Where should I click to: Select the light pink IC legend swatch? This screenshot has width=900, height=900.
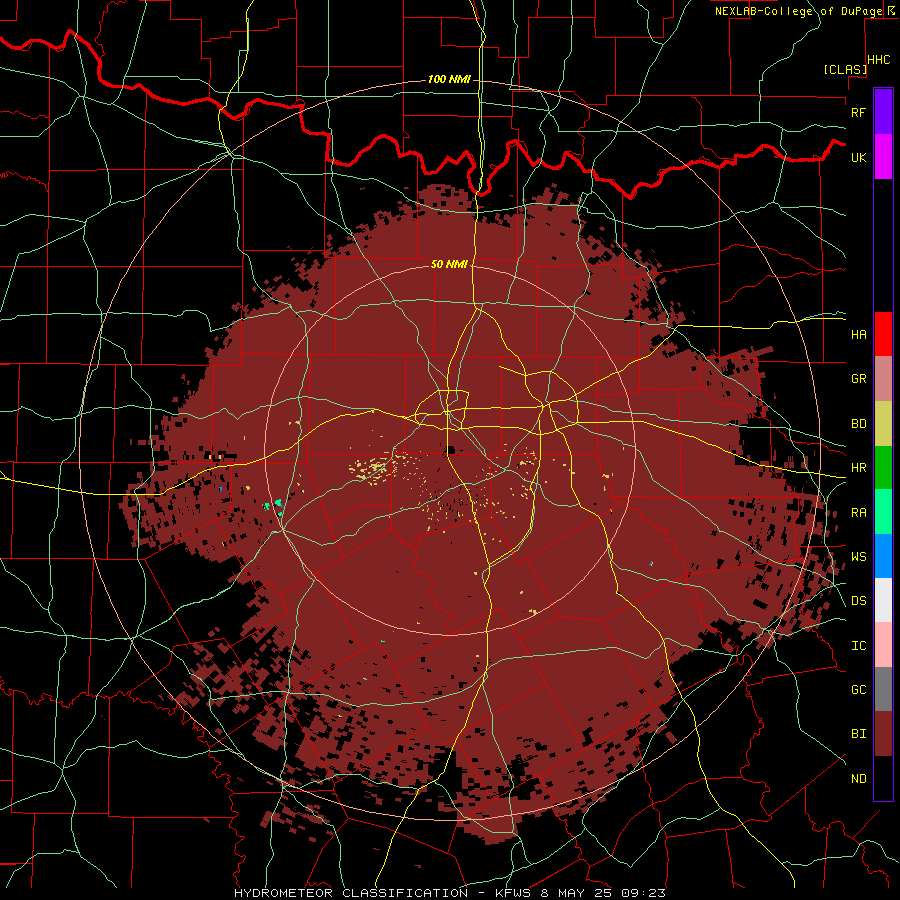point(883,645)
